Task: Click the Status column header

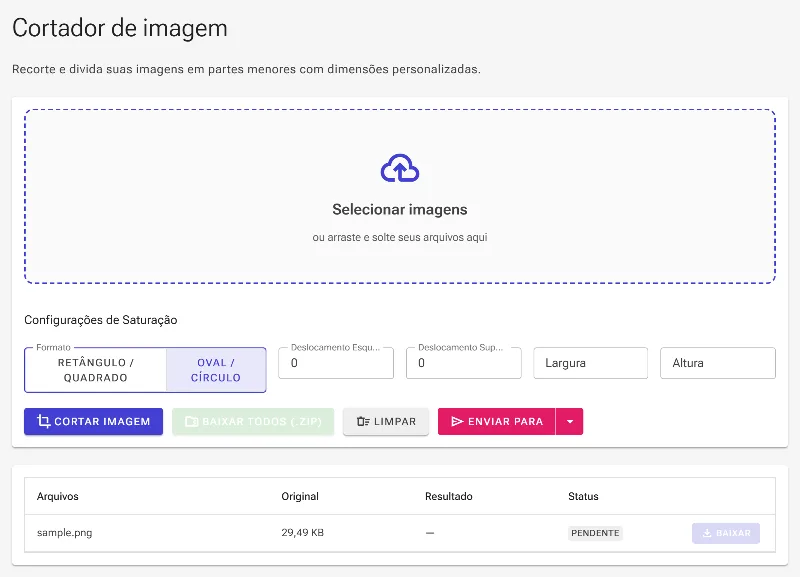Action: pos(583,496)
